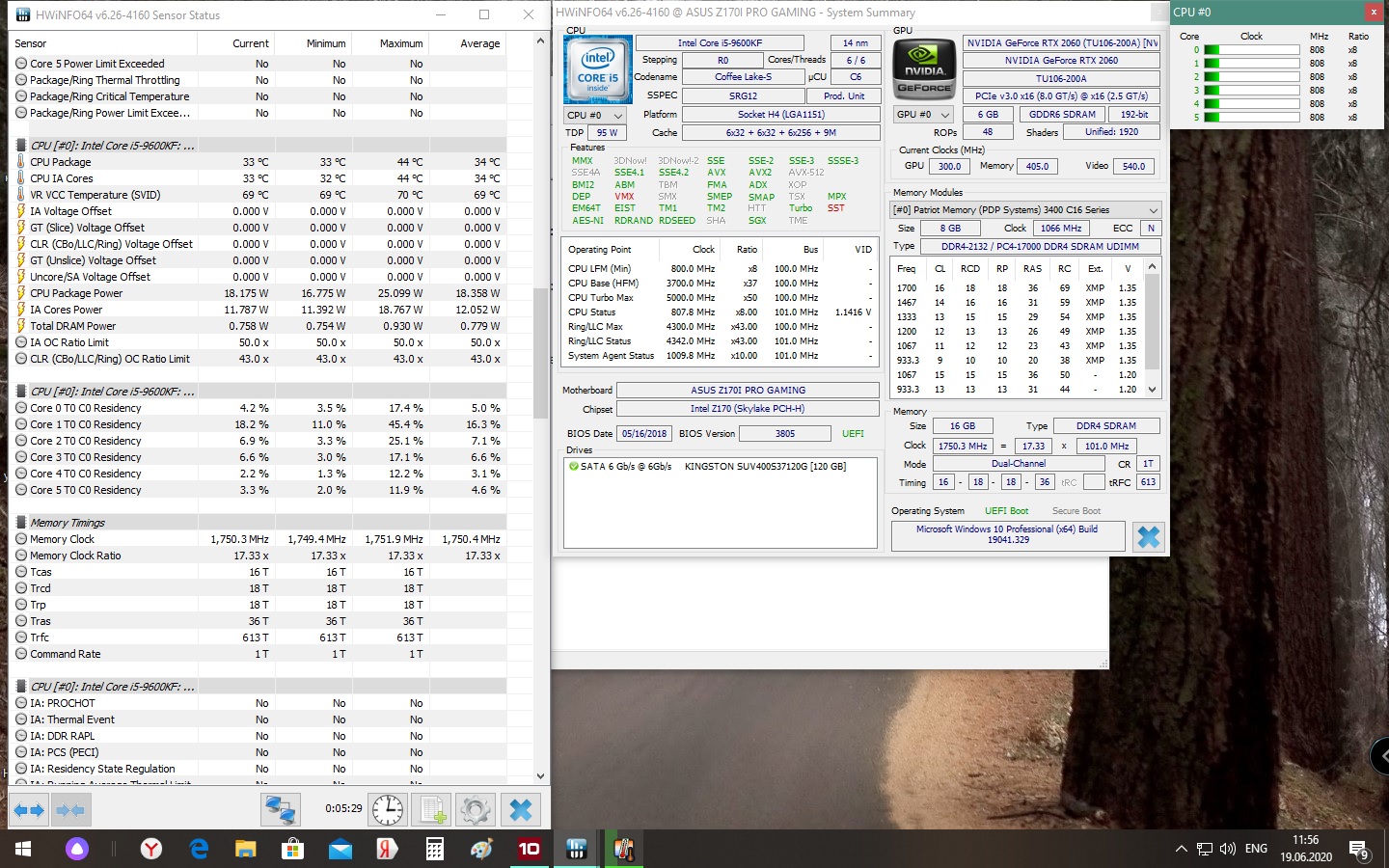Select the IA: PROCHOT sensor row
Screen dimensions: 1389x868
(x=258, y=703)
